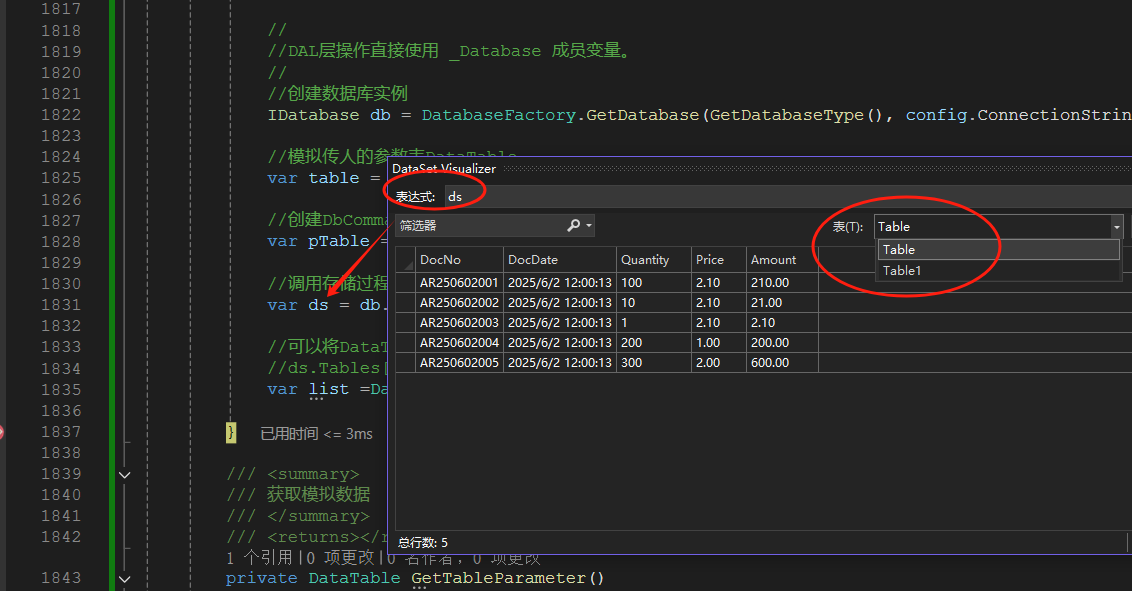Open the 表(T) table combo box arrow
Screen dimensions: 1132x591
tap(1117, 227)
